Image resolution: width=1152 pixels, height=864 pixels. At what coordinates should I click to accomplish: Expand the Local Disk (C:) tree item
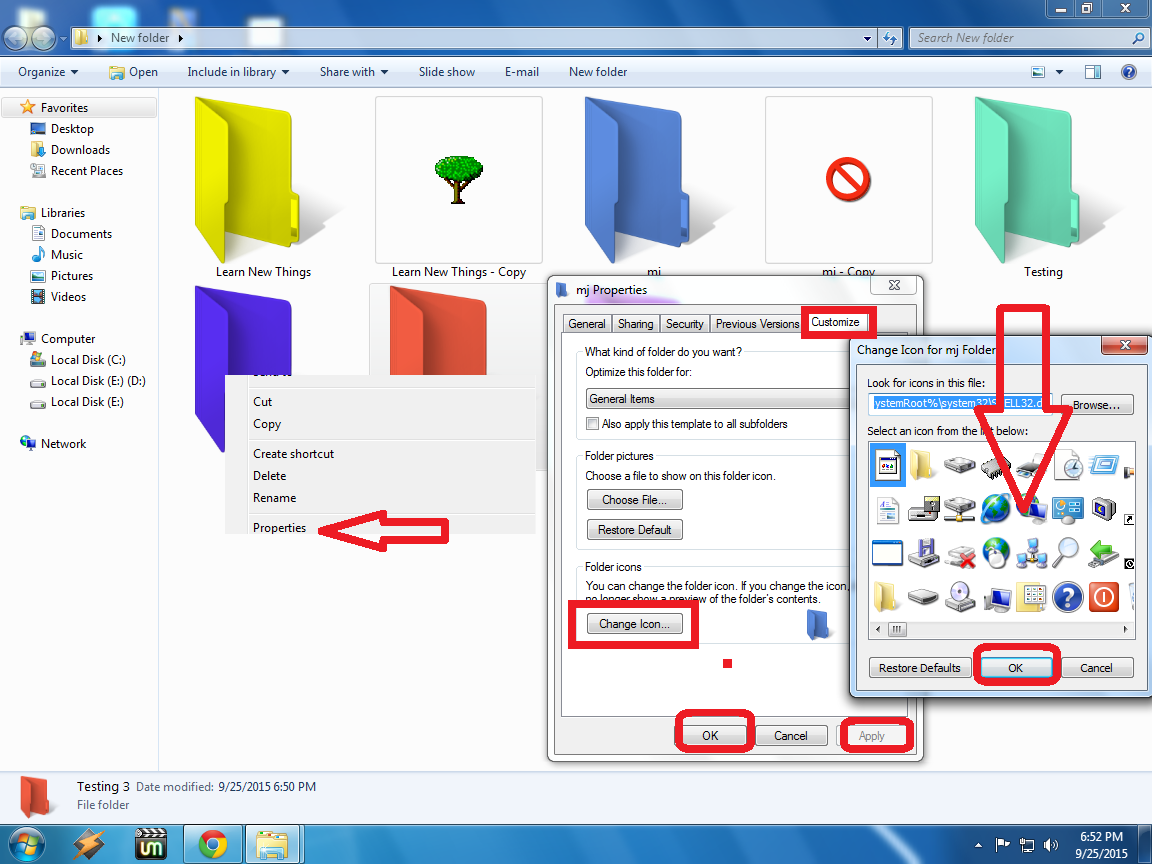point(18,359)
